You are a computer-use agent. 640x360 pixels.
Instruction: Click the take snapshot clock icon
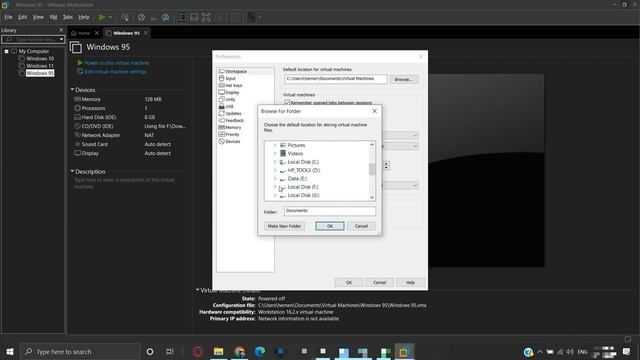point(141,17)
